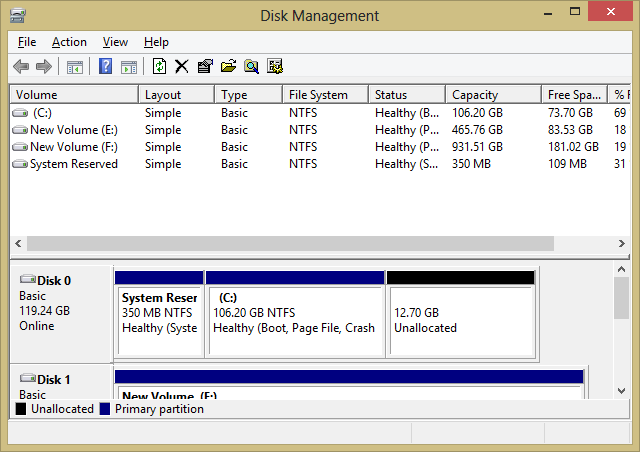
Task: Click the magnifier Explore toolbar icon
Action: [x=251, y=67]
